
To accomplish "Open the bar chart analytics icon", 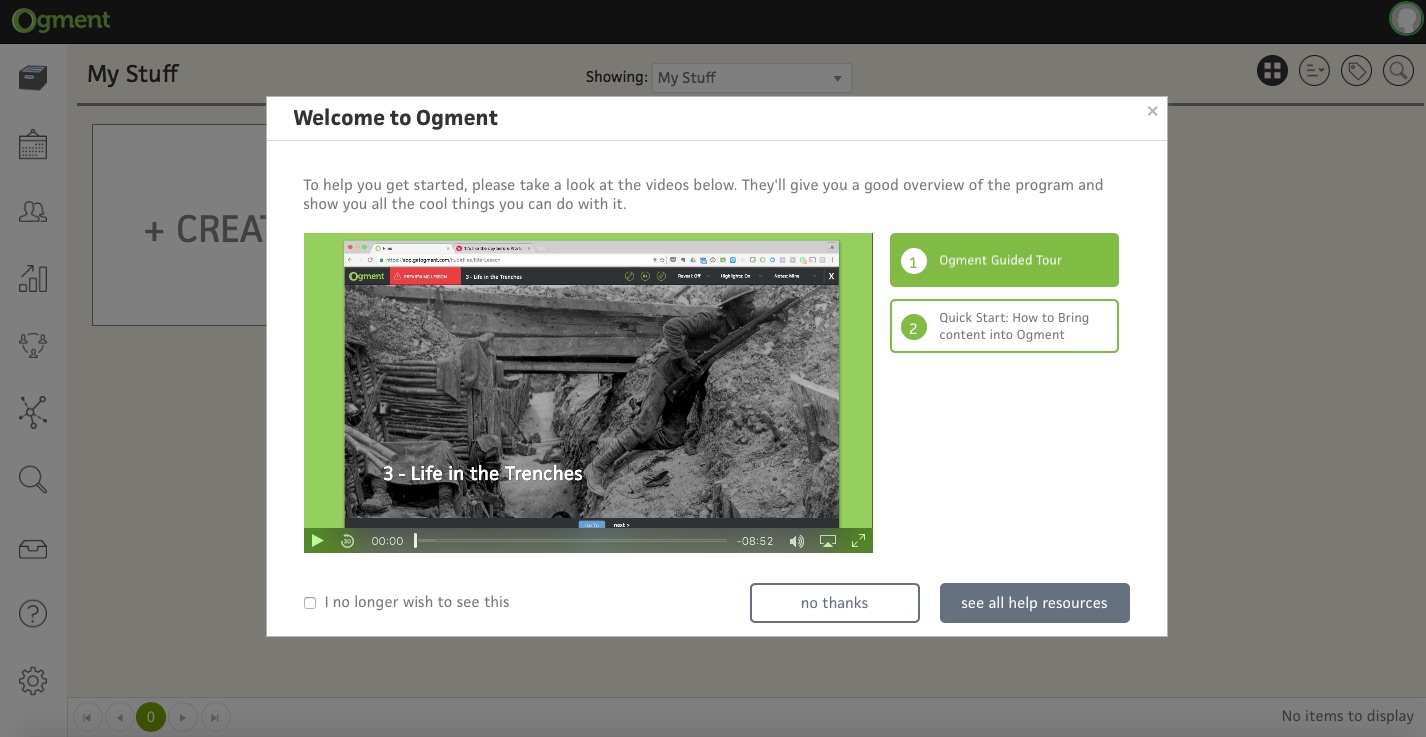I will point(33,278).
